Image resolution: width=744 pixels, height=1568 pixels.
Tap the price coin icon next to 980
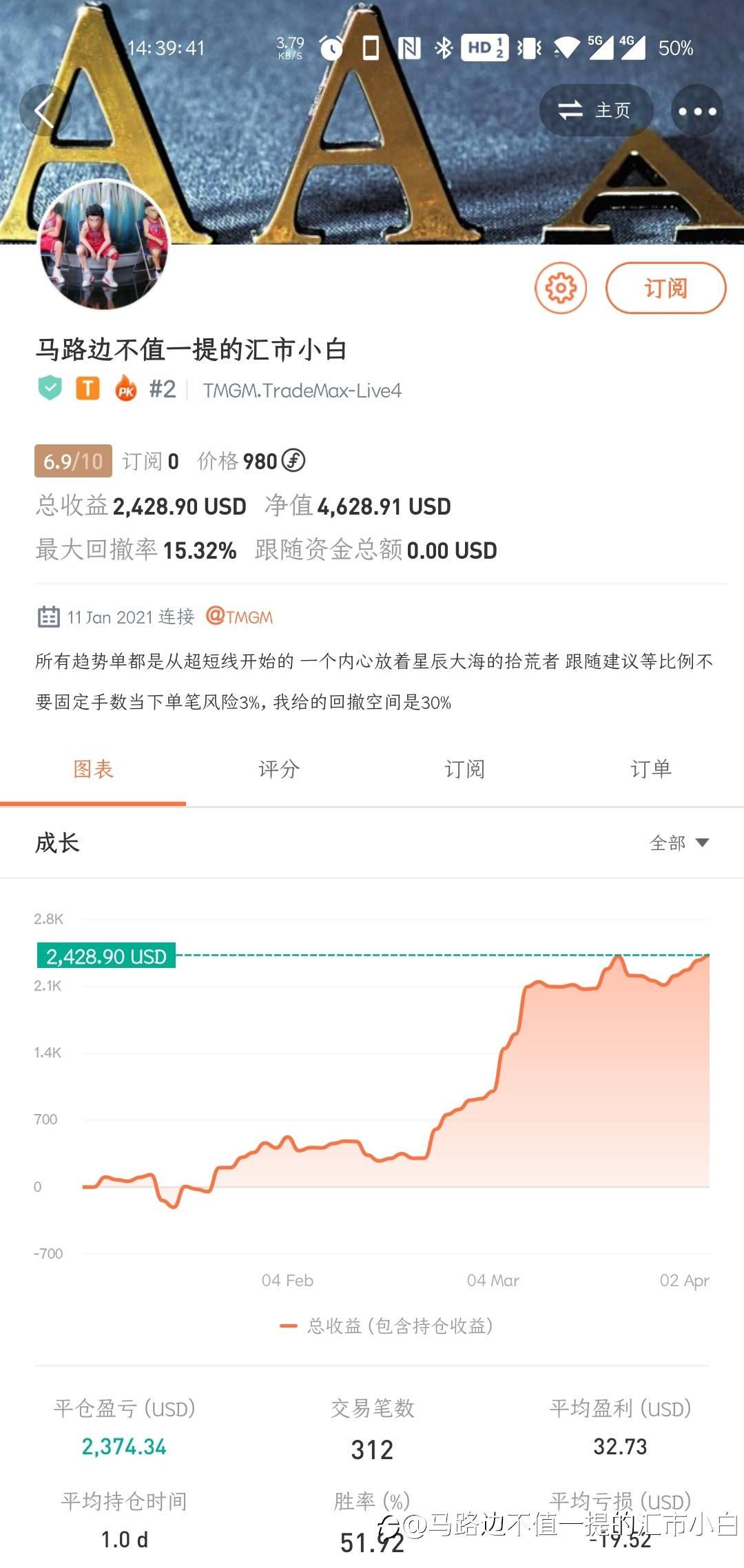coord(293,460)
